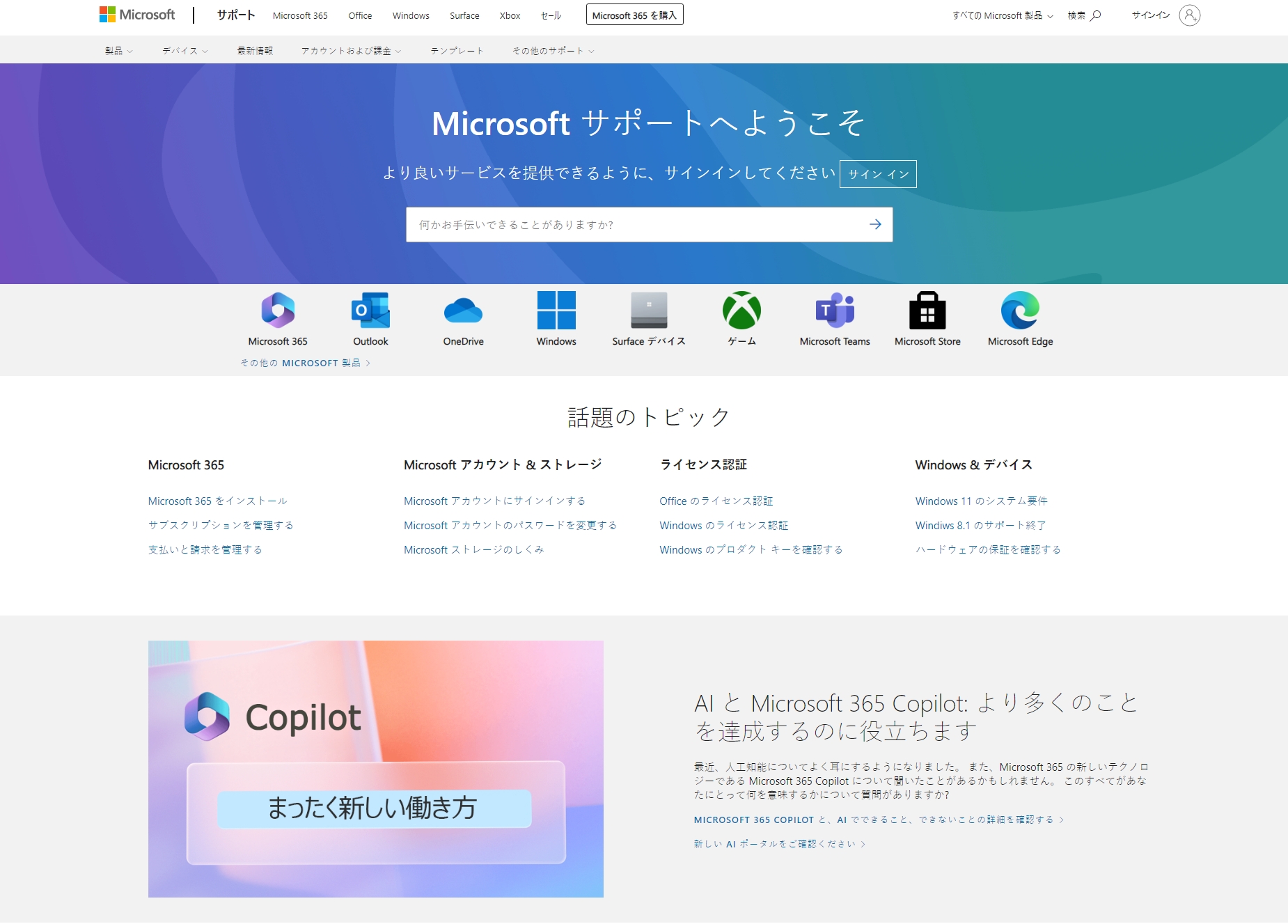Image resolution: width=1288 pixels, height=924 pixels.
Task: Open the Microsoft Store bag icon
Action: click(x=927, y=311)
